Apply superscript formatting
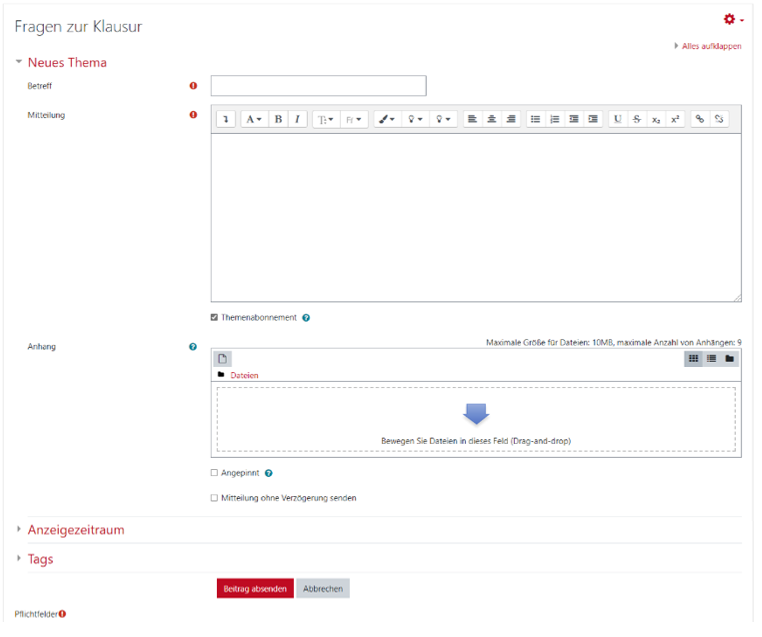The width and height of the screenshot is (762, 637). [x=675, y=119]
